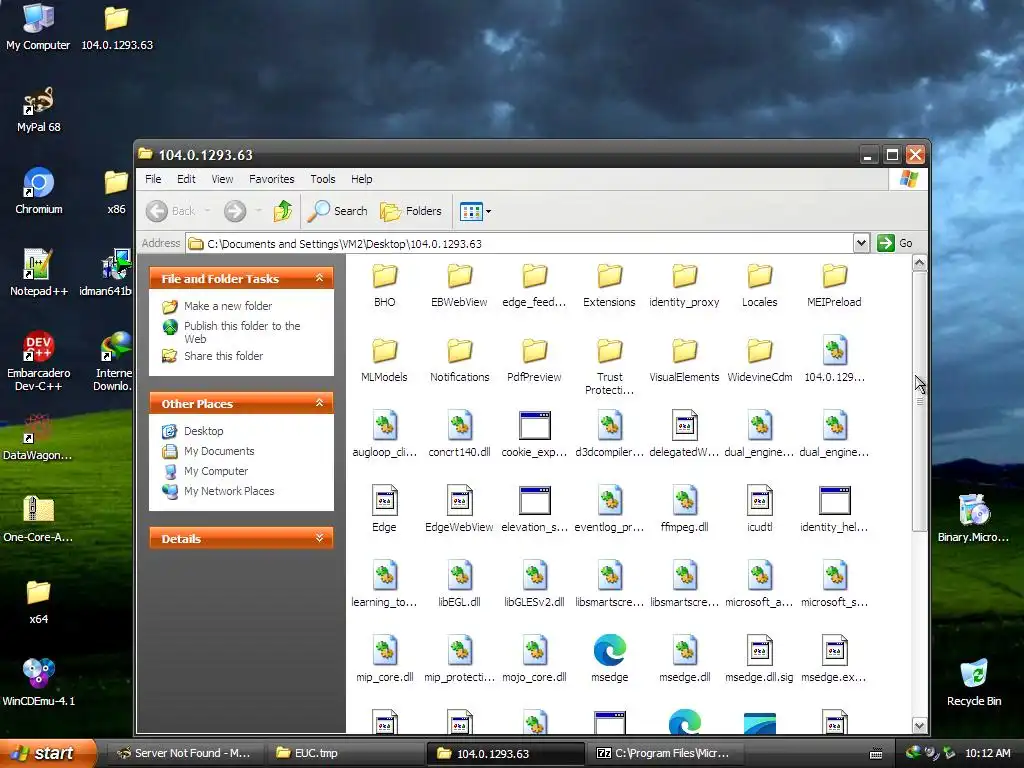Expand the Address bar dropdown
Image resolution: width=1024 pixels, height=768 pixels.
tap(861, 243)
